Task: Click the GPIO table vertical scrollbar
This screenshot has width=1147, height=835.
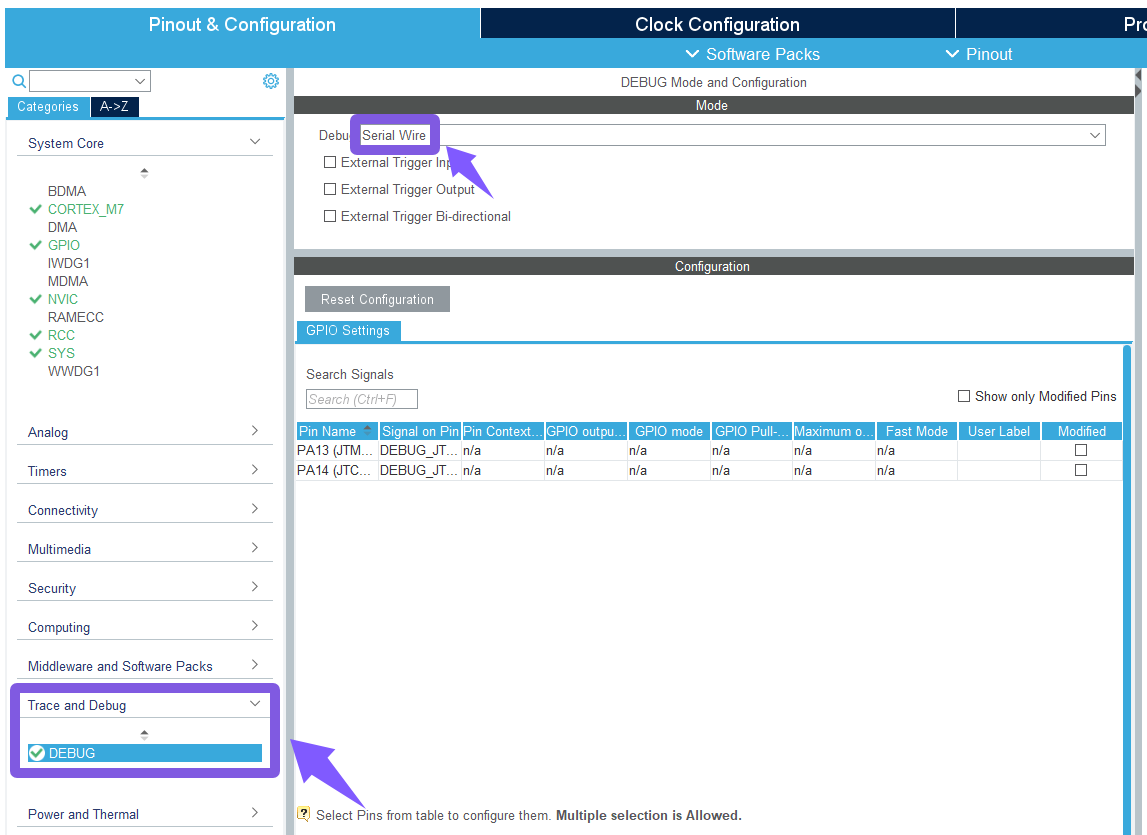Action: click(1127, 589)
